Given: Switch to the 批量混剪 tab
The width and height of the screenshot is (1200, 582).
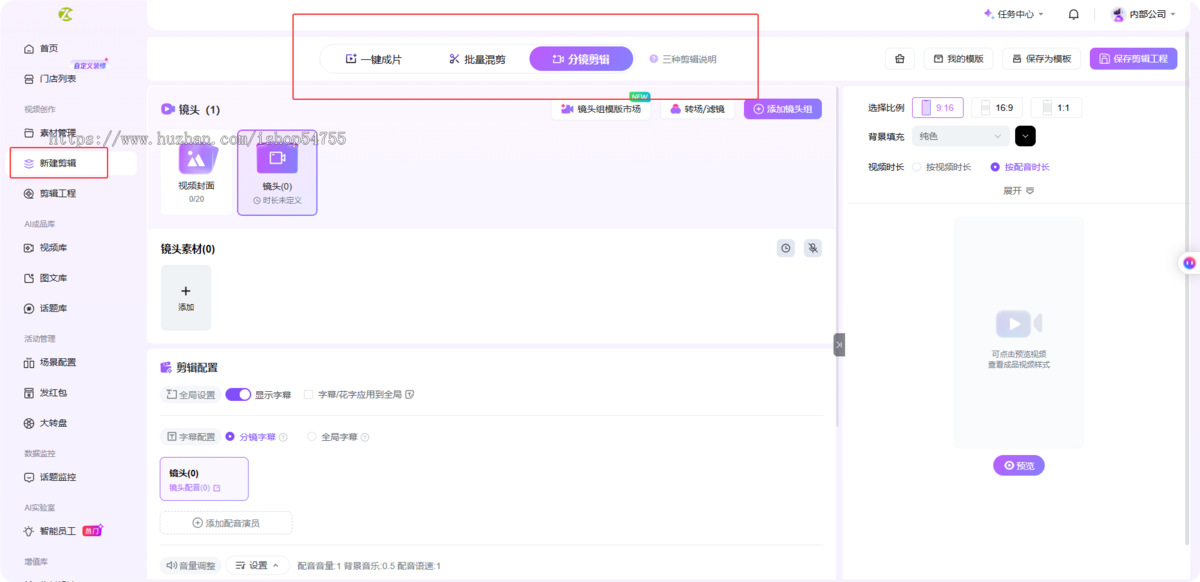Looking at the screenshot, I should (477, 59).
